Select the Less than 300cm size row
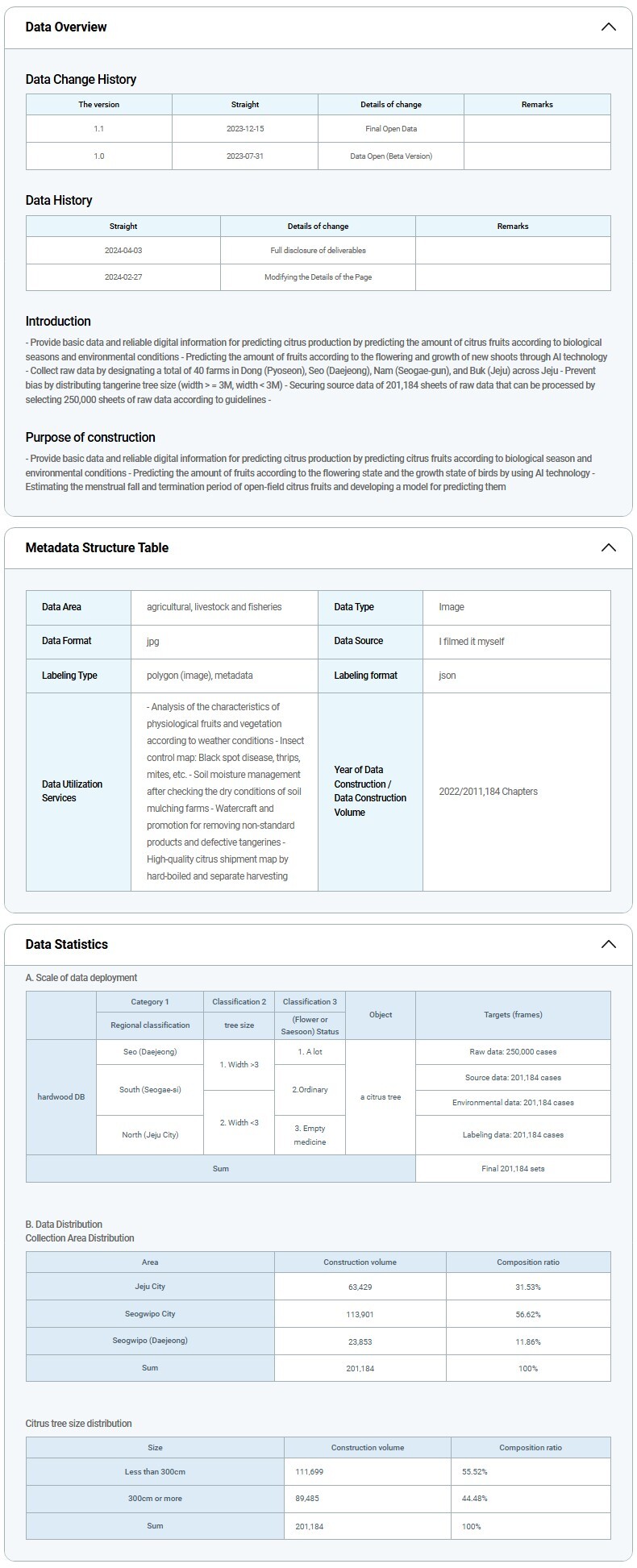The height and width of the screenshot is (1568, 637). click(x=155, y=1471)
